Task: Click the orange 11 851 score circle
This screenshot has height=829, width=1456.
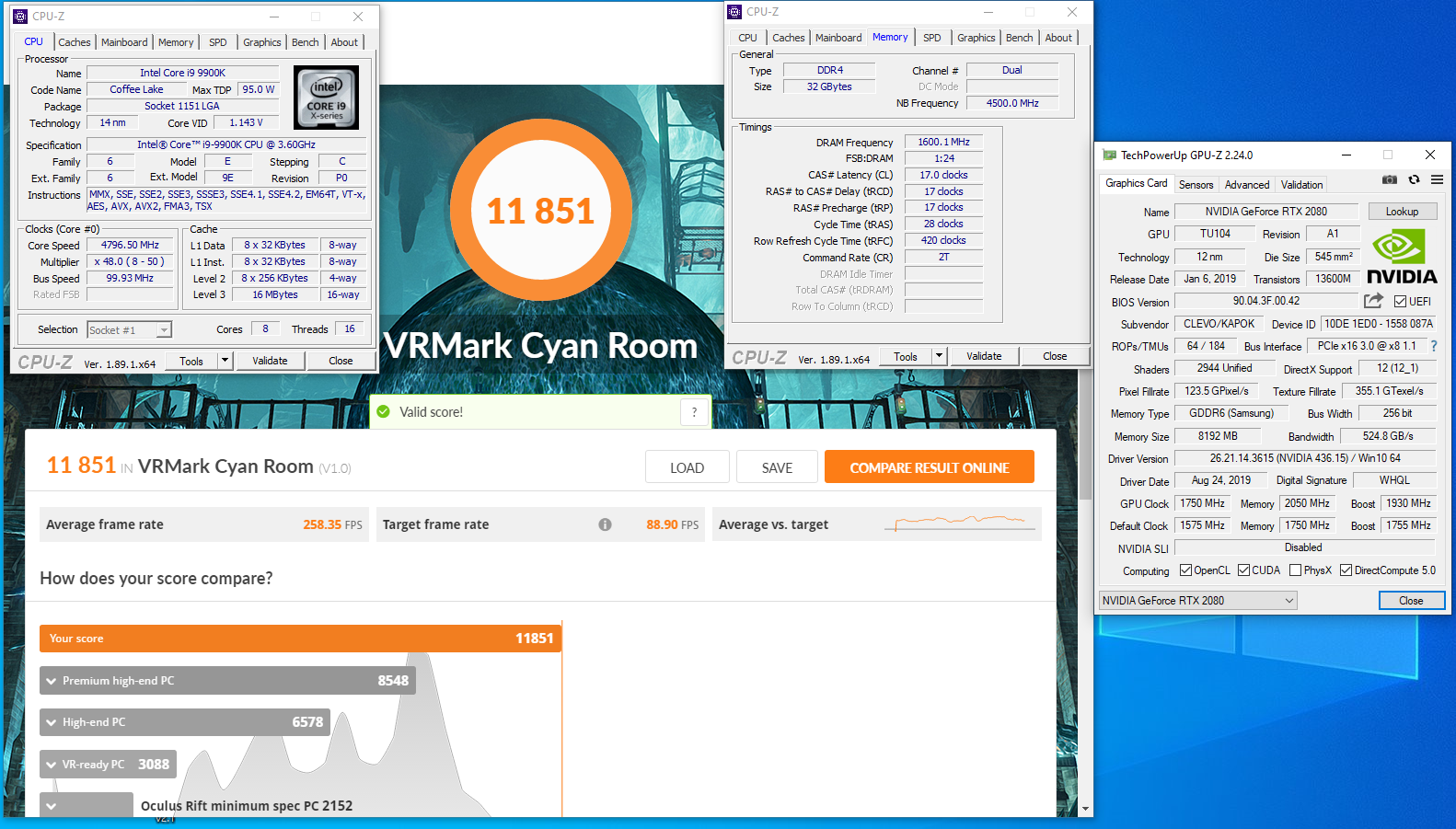Action: point(540,211)
